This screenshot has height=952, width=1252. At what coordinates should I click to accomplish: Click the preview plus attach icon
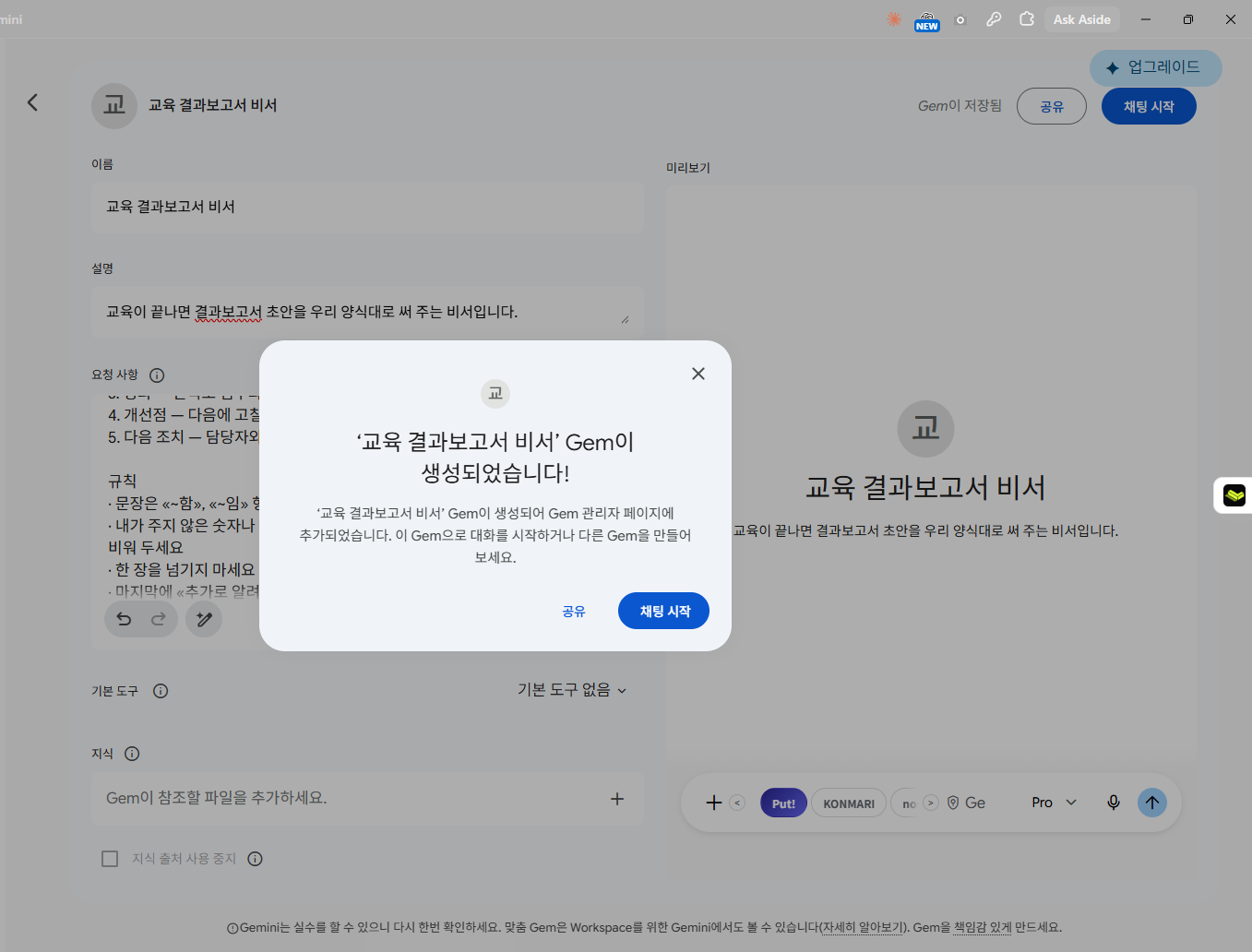(714, 803)
